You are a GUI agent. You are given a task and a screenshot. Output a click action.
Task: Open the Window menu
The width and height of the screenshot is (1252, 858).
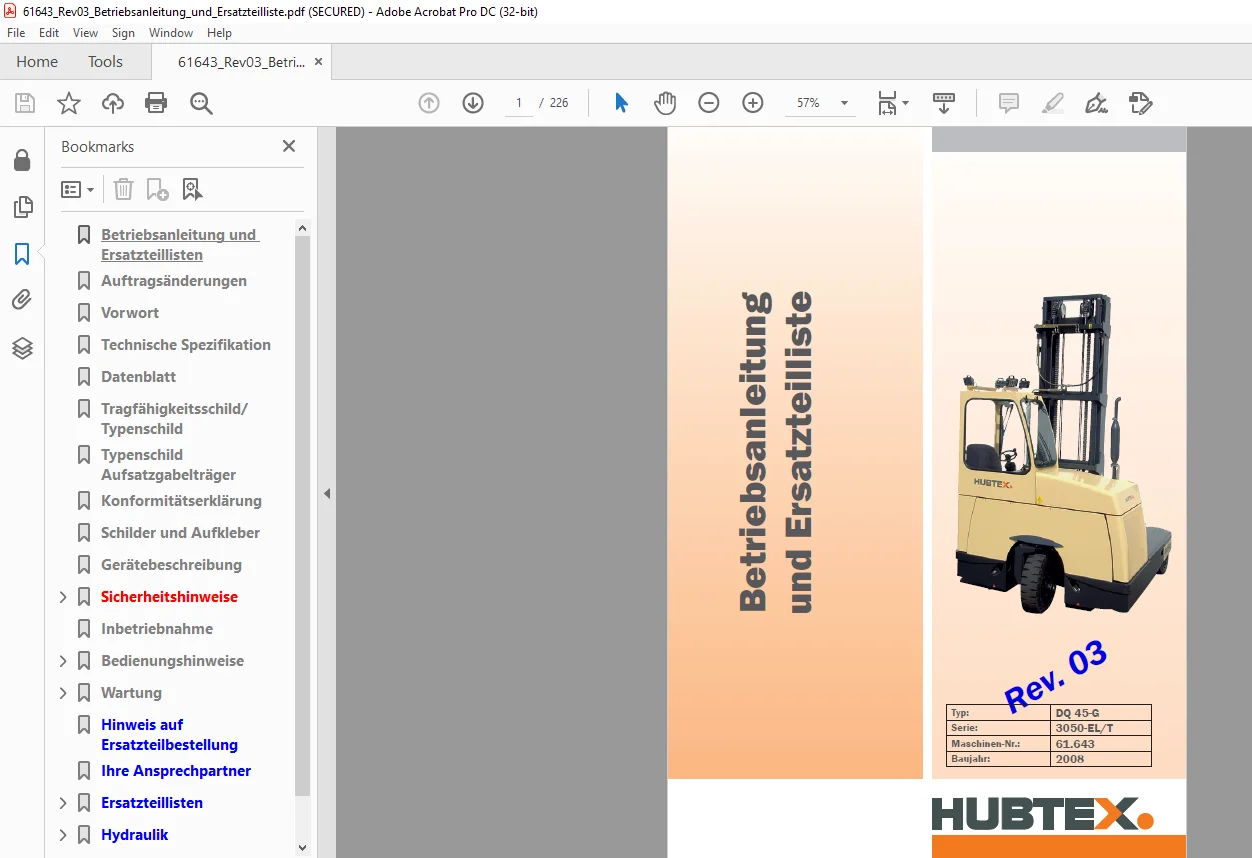tap(171, 33)
